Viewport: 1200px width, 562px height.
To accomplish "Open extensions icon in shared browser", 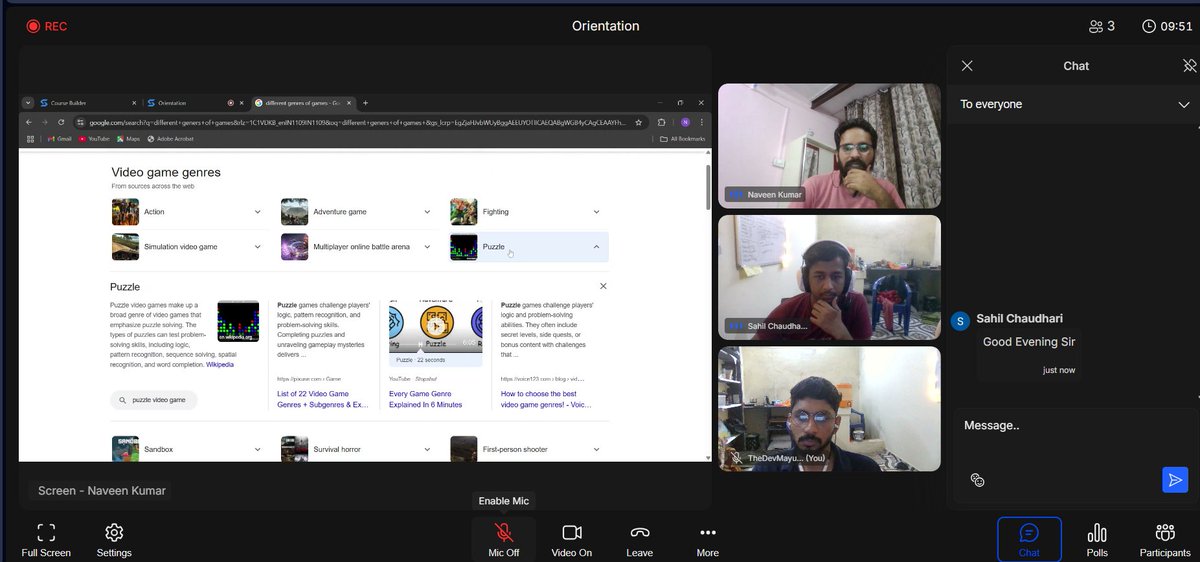I will (x=662, y=122).
